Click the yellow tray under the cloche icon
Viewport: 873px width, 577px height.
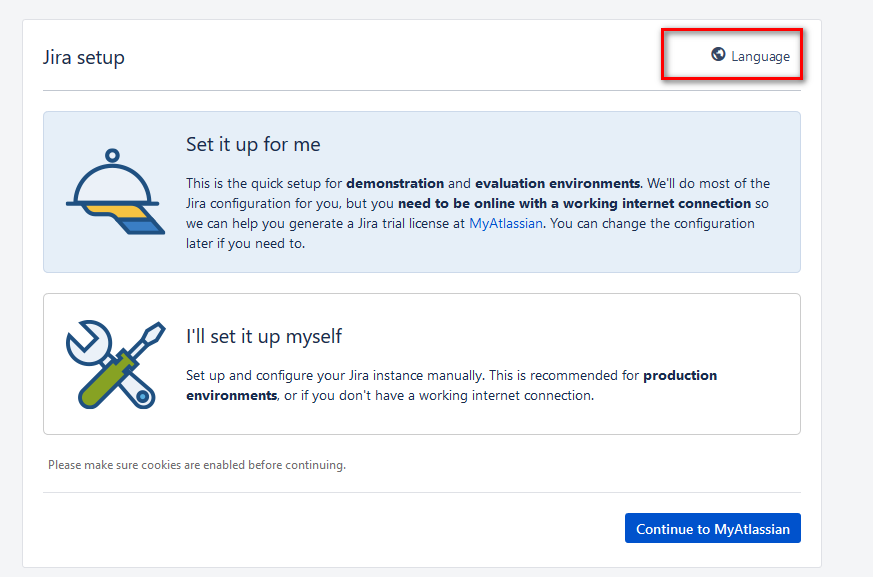click(x=116, y=212)
